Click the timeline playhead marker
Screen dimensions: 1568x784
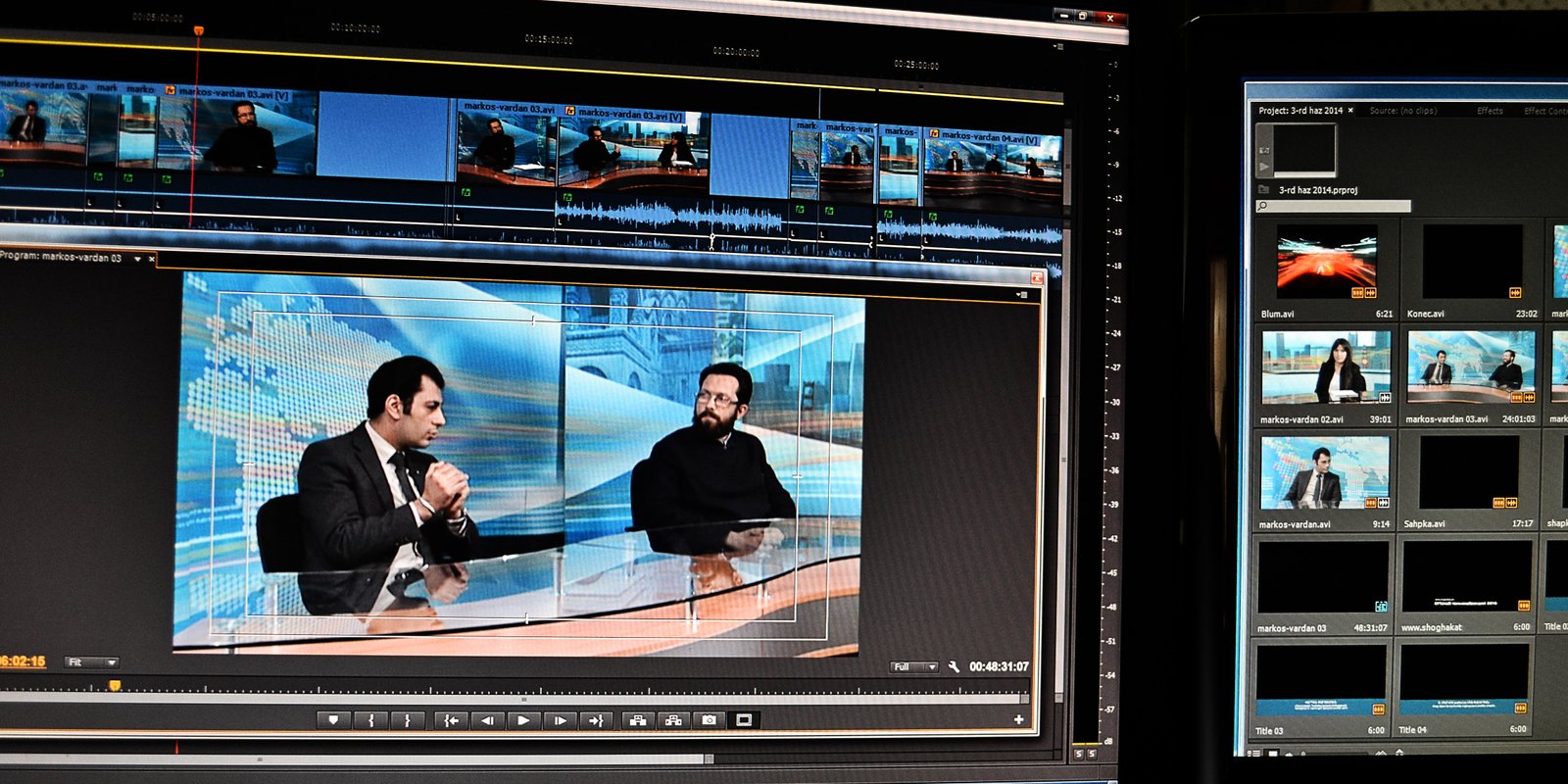(x=198, y=31)
